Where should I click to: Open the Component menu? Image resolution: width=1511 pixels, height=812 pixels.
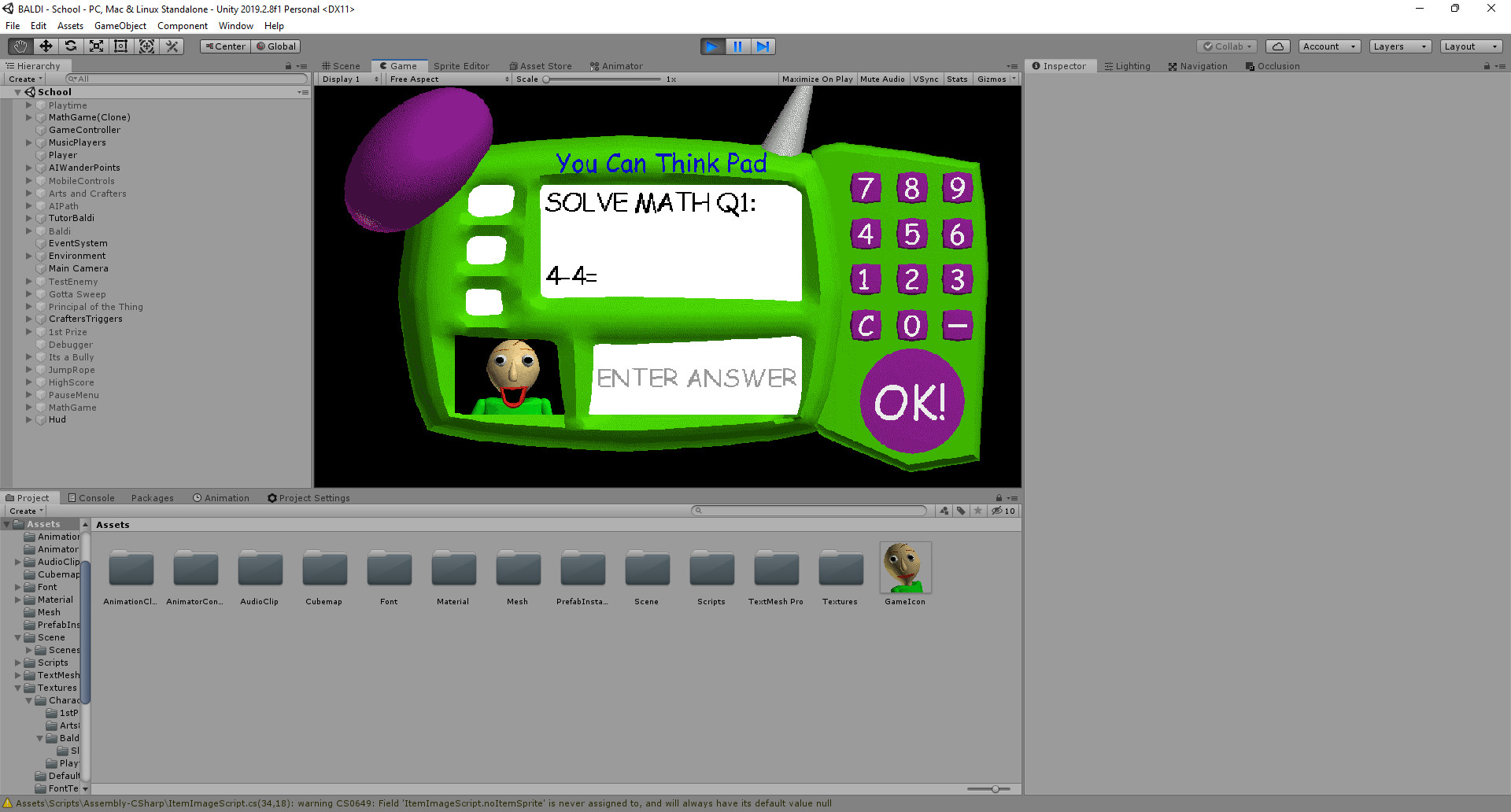183,26
